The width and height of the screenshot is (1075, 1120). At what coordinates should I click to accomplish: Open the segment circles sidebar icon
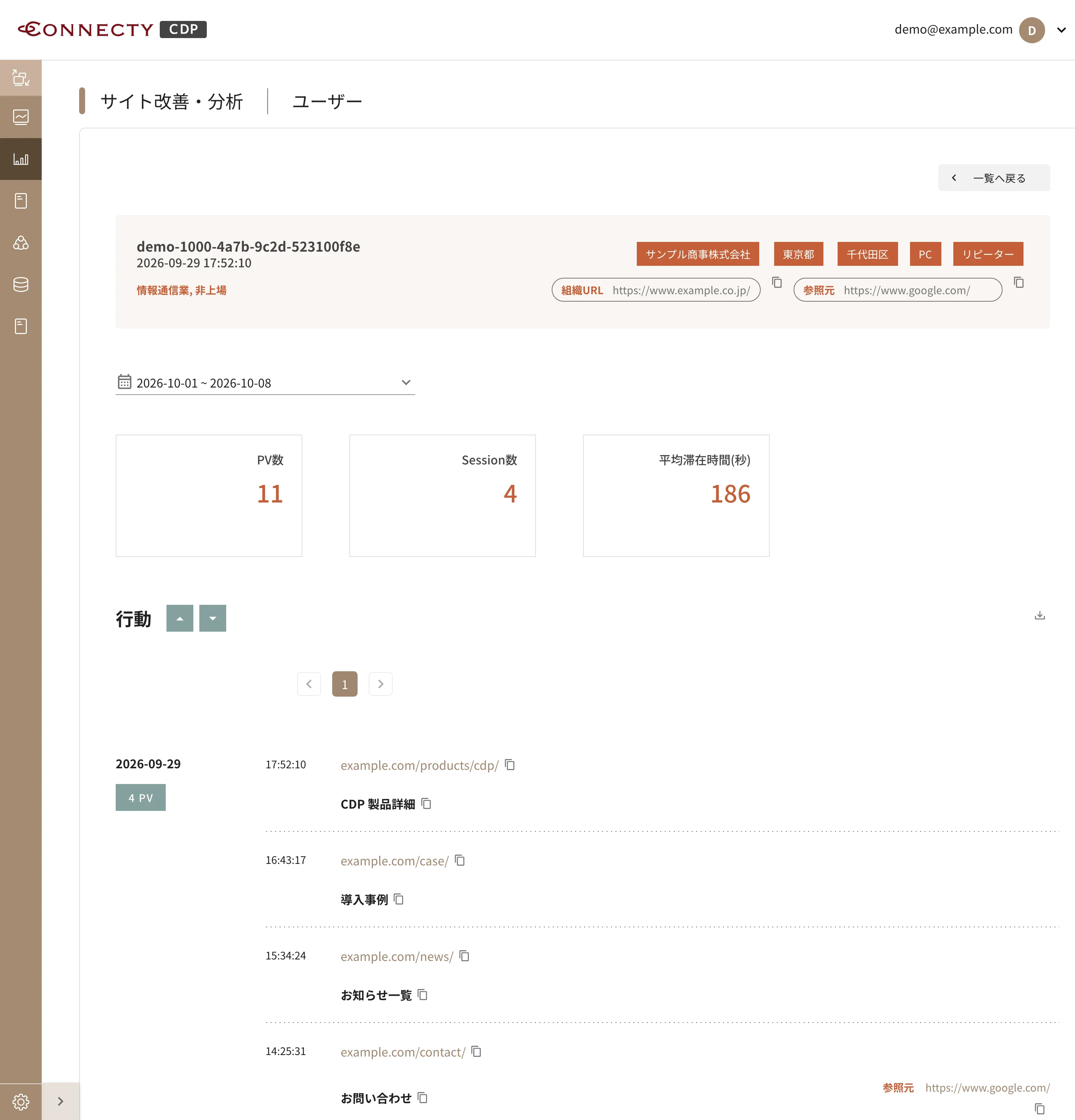(x=21, y=243)
